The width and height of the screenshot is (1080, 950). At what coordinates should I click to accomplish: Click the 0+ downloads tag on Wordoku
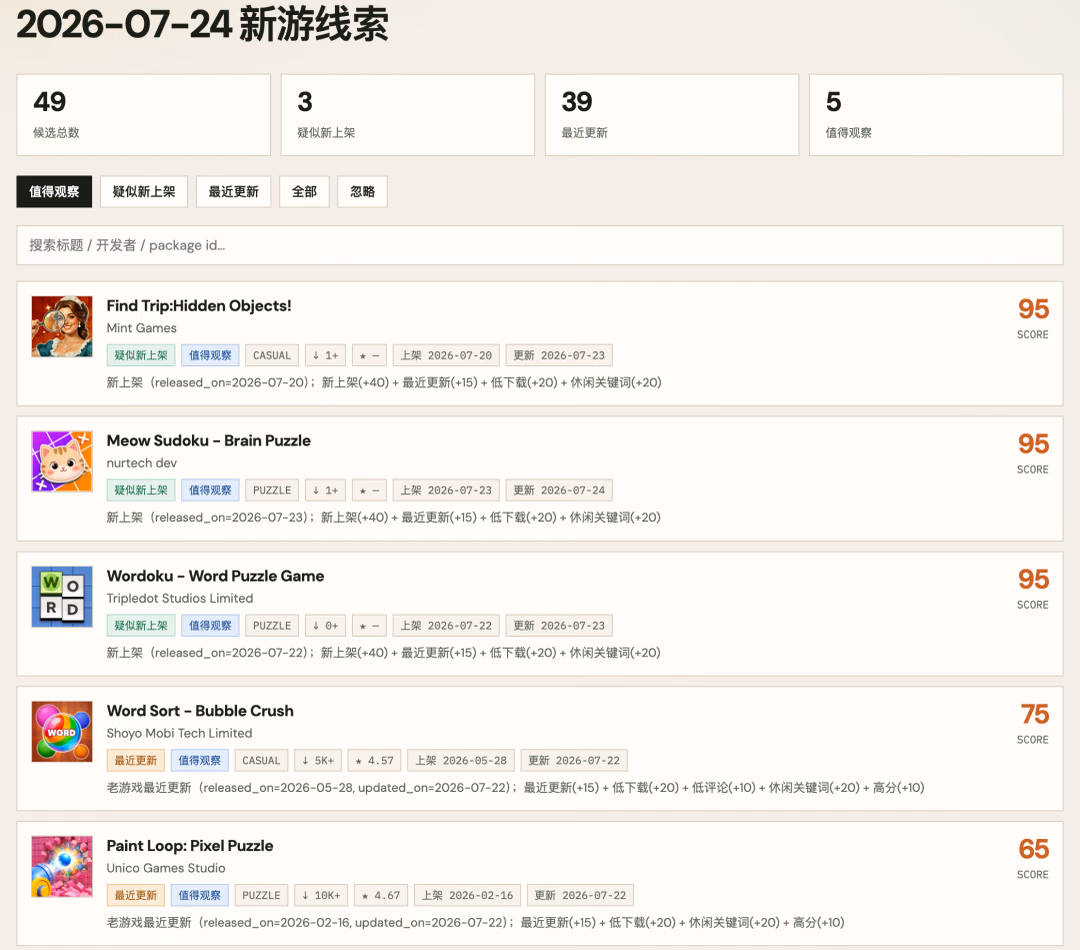[x=325, y=626]
